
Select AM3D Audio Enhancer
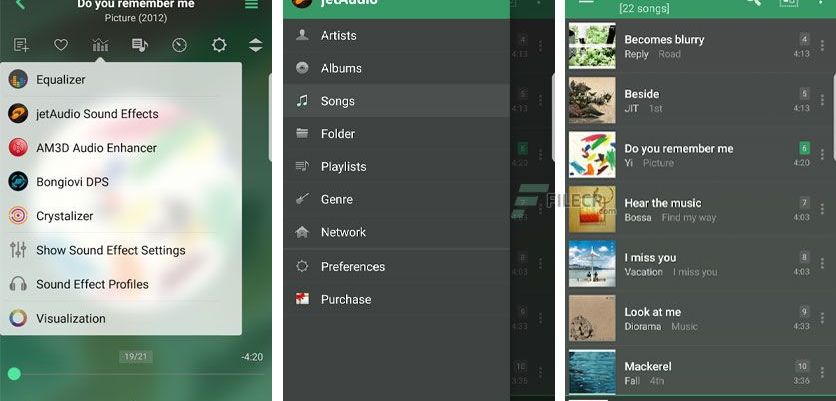pyautogui.click(x=120, y=148)
